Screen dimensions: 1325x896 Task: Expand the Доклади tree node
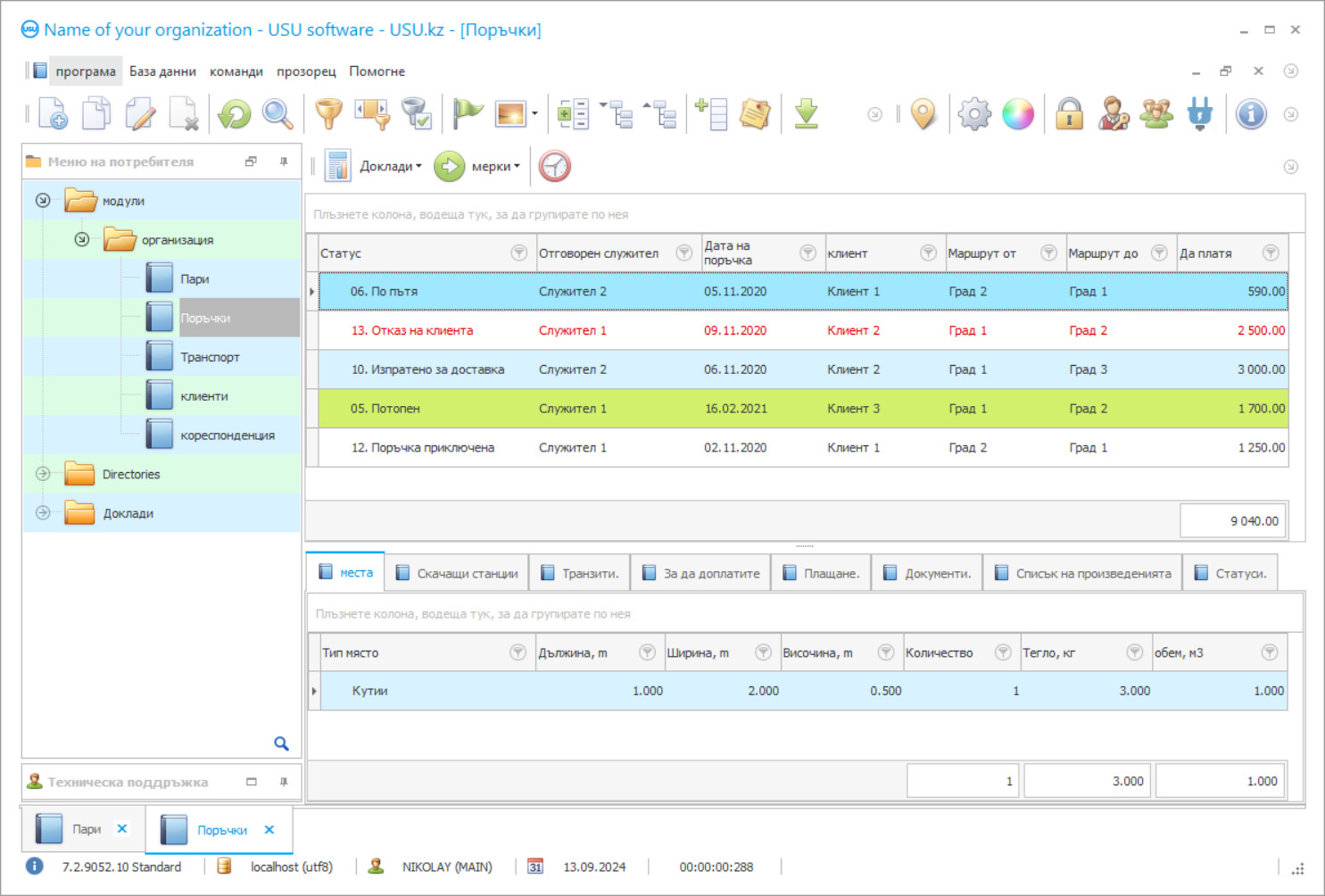tap(43, 513)
